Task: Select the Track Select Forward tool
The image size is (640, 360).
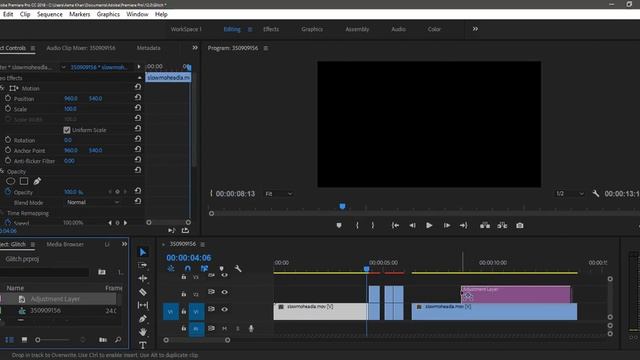Action: coord(142,265)
